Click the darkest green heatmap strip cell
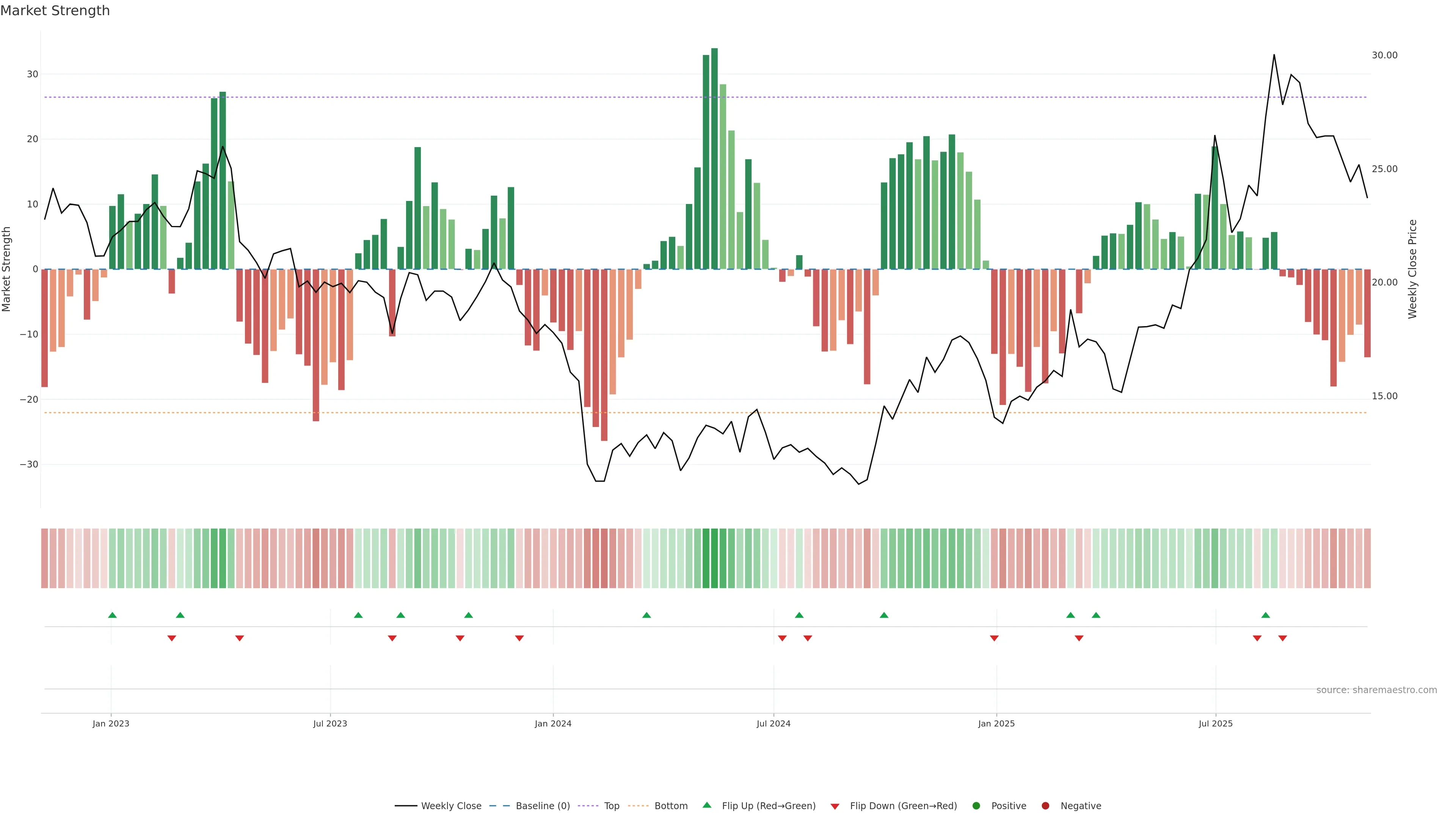Viewport: 1456px width, 819px height. click(714, 559)
